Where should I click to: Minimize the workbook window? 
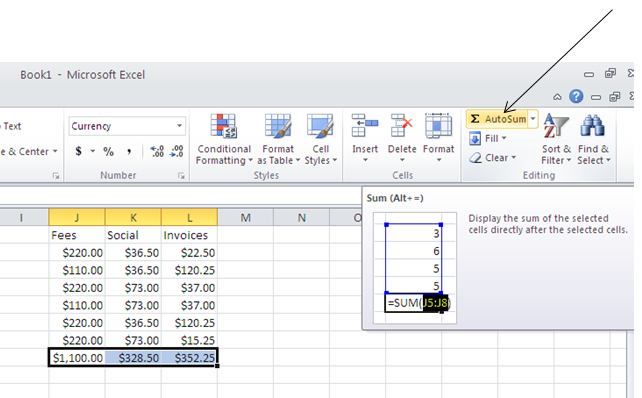pos(596,97)
